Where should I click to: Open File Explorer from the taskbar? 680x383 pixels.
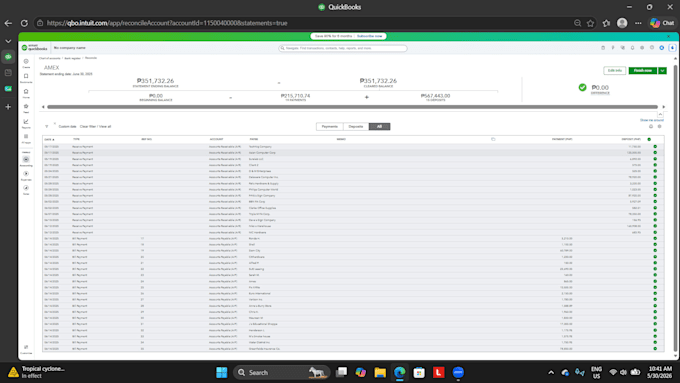[x=380, y=373]
